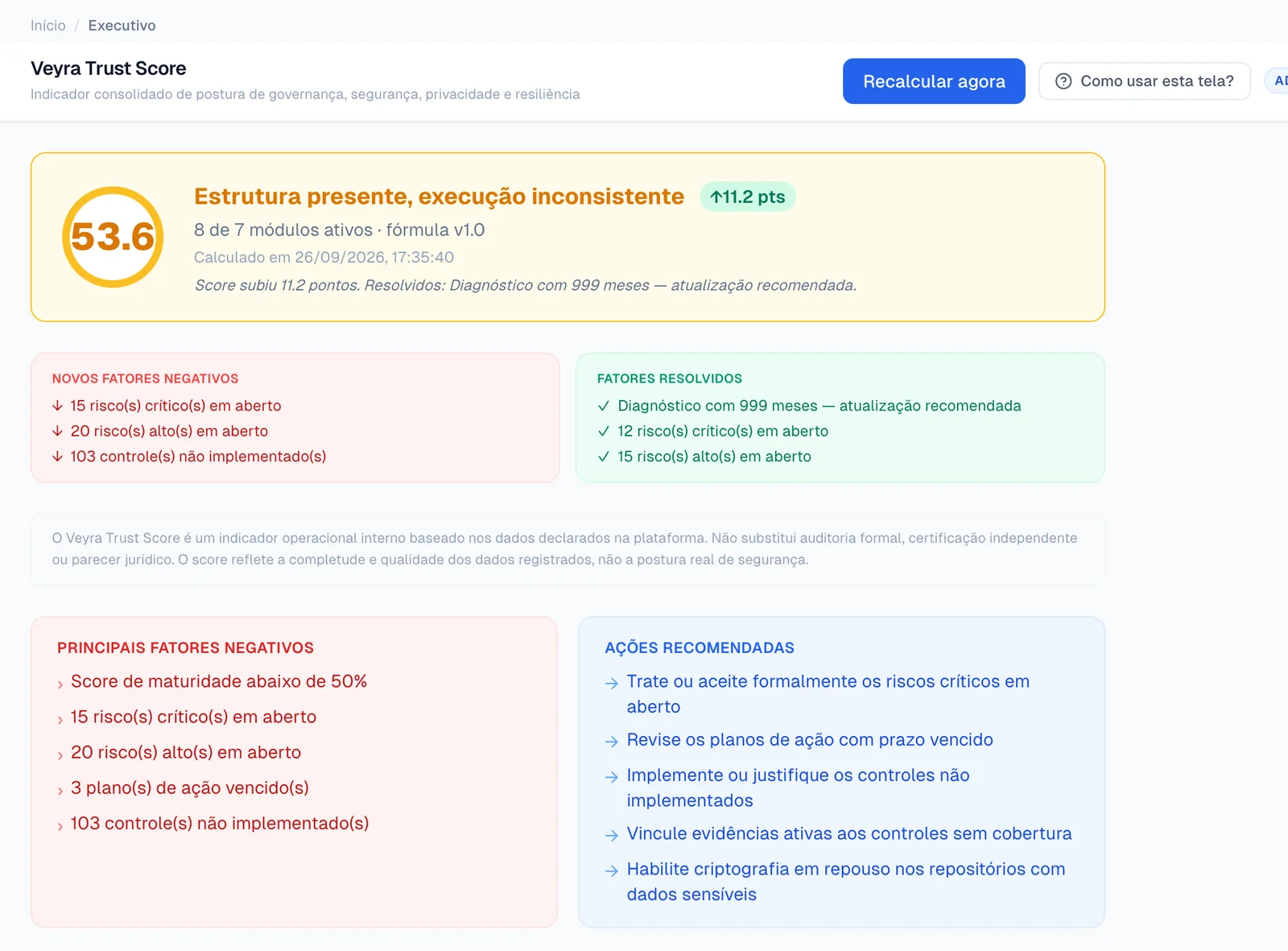Click the chevron beside '20 risco(s) alto(s)' in Principais fatores

coord(60,755)
